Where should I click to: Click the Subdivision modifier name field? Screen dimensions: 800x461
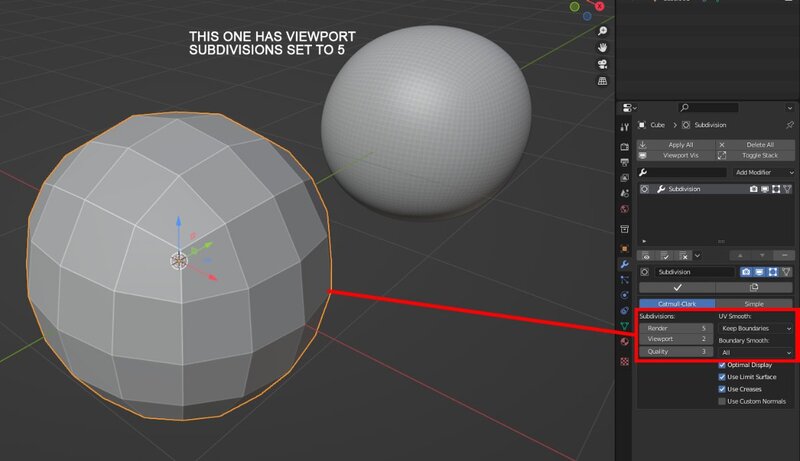[694, 272]
